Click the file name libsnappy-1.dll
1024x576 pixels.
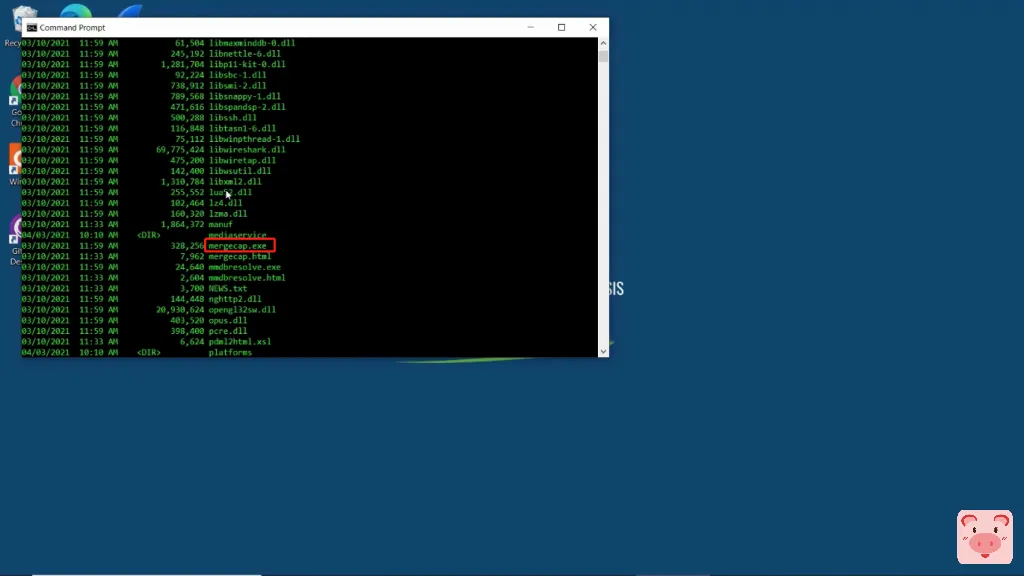(245, 96)
